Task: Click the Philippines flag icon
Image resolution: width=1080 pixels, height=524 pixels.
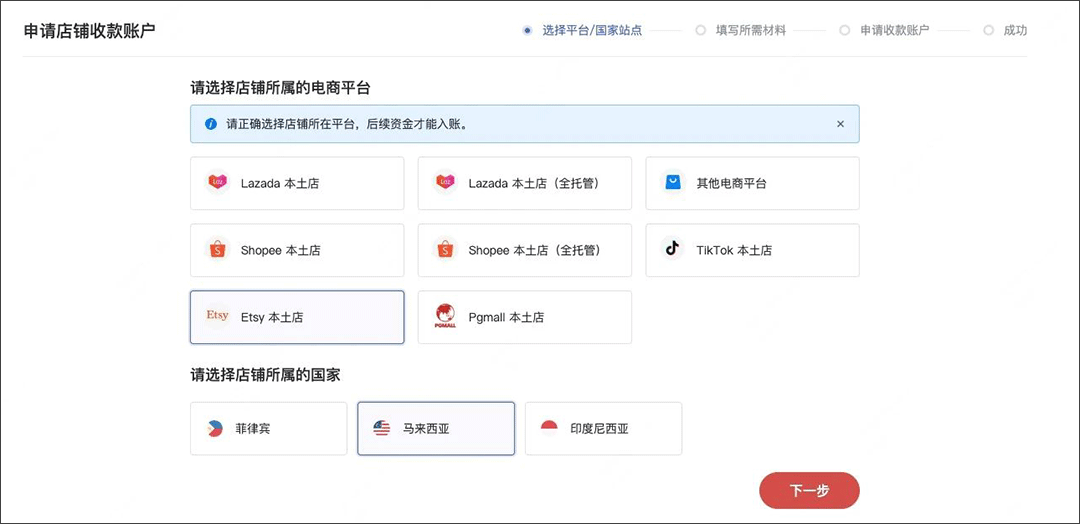Action: (x=215, y=428)
